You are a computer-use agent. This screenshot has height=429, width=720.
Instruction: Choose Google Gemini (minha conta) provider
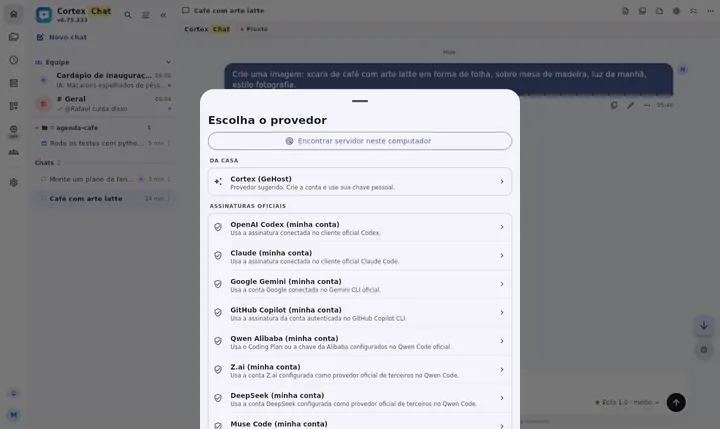pos(360,285)
